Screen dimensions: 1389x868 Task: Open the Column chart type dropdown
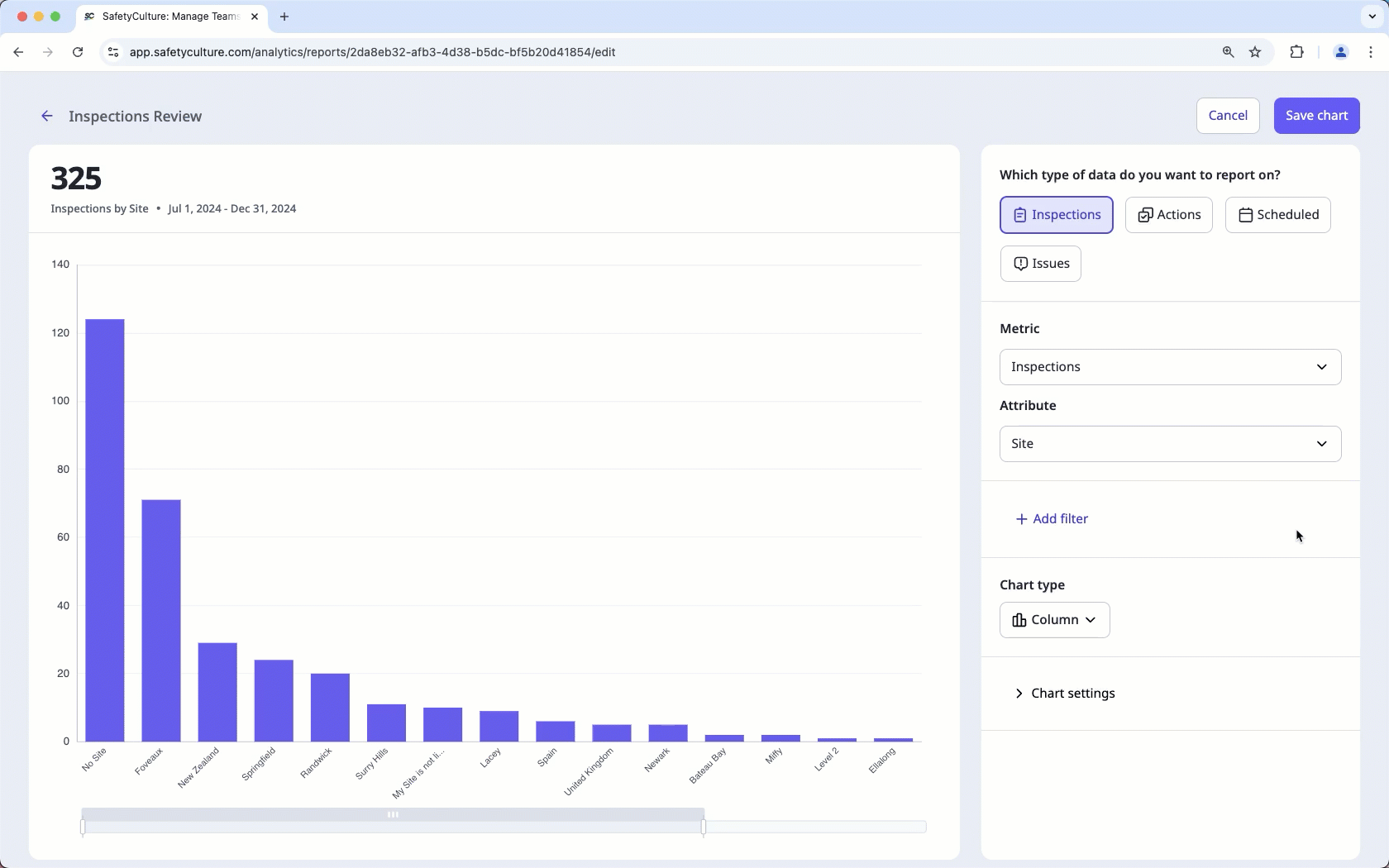1054,620
